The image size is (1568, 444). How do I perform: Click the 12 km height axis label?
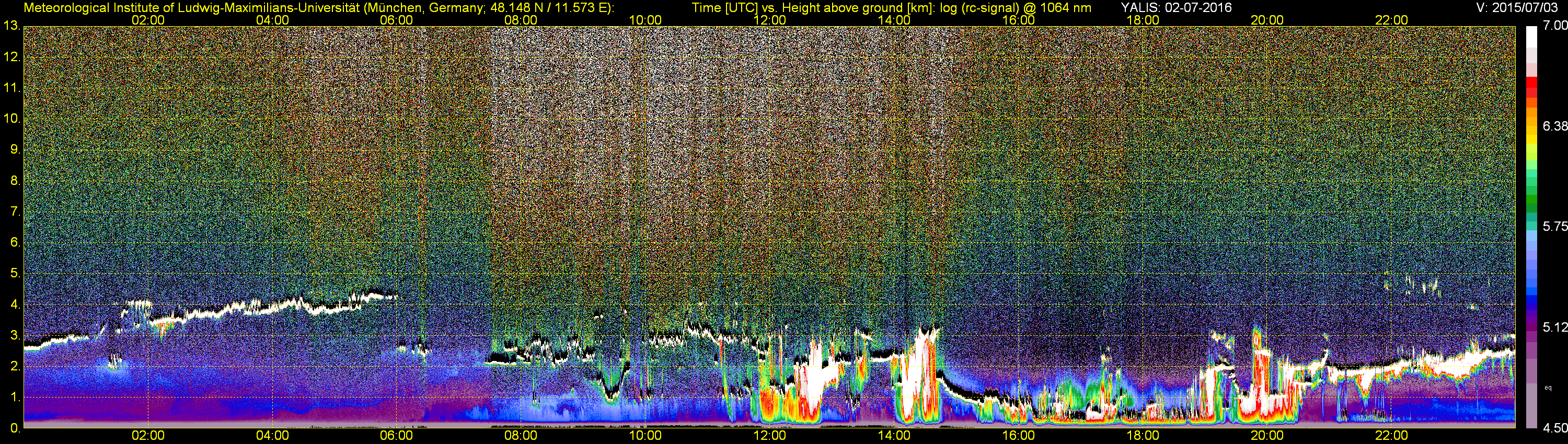click(11, 57)
